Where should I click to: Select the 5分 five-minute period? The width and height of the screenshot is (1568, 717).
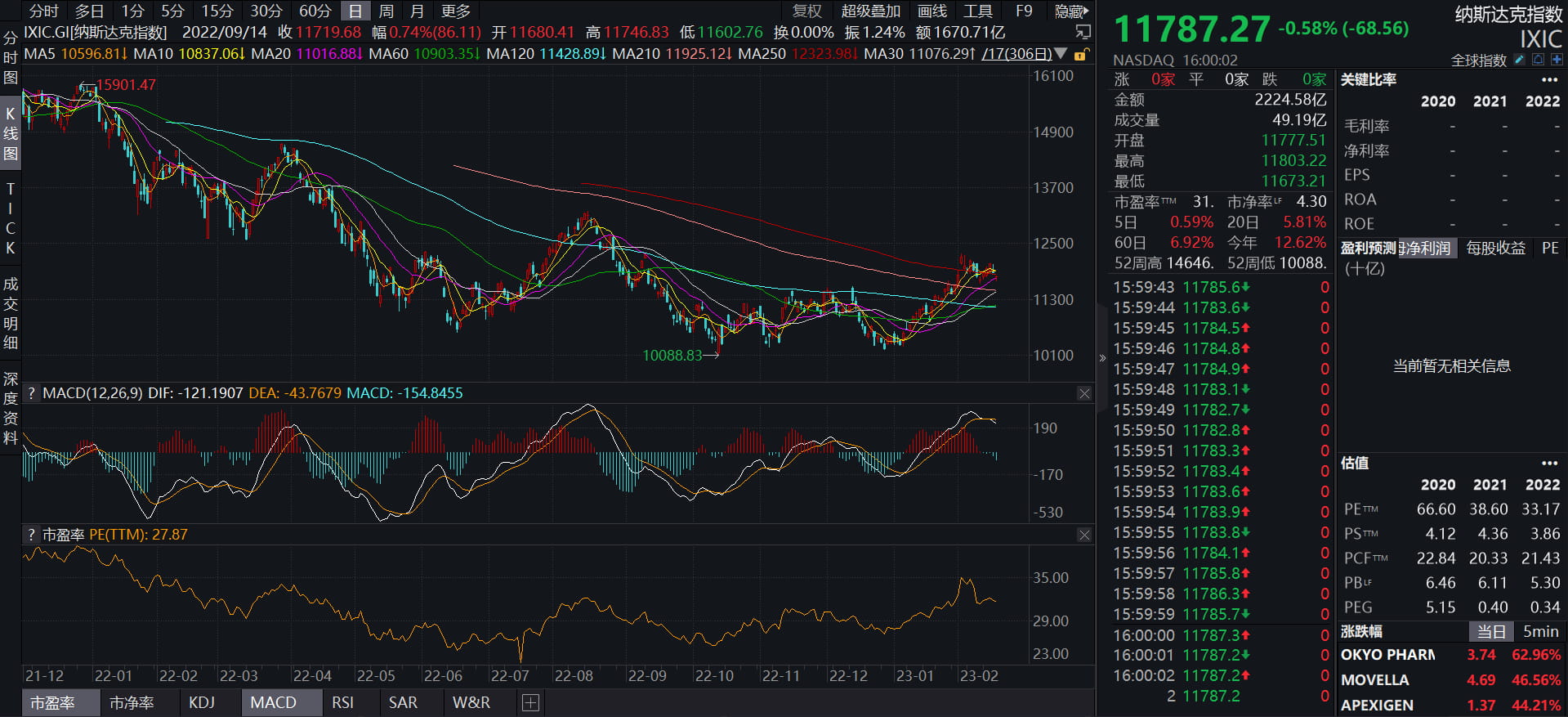pyautogui.click(x=172, y=11)
